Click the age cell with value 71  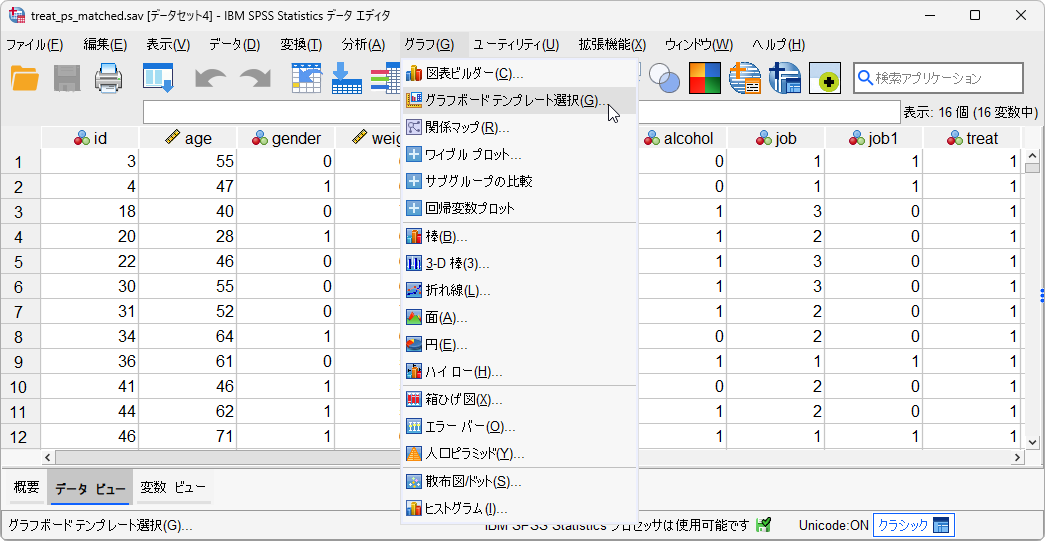[x=188, y=436]
